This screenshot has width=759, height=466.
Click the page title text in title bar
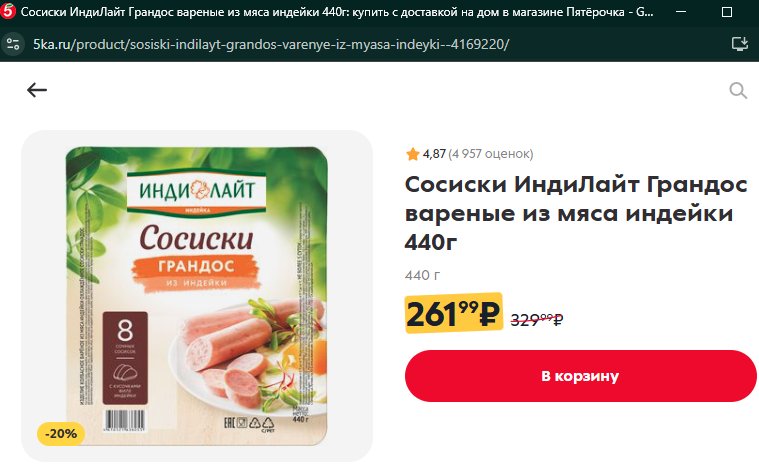337,12
